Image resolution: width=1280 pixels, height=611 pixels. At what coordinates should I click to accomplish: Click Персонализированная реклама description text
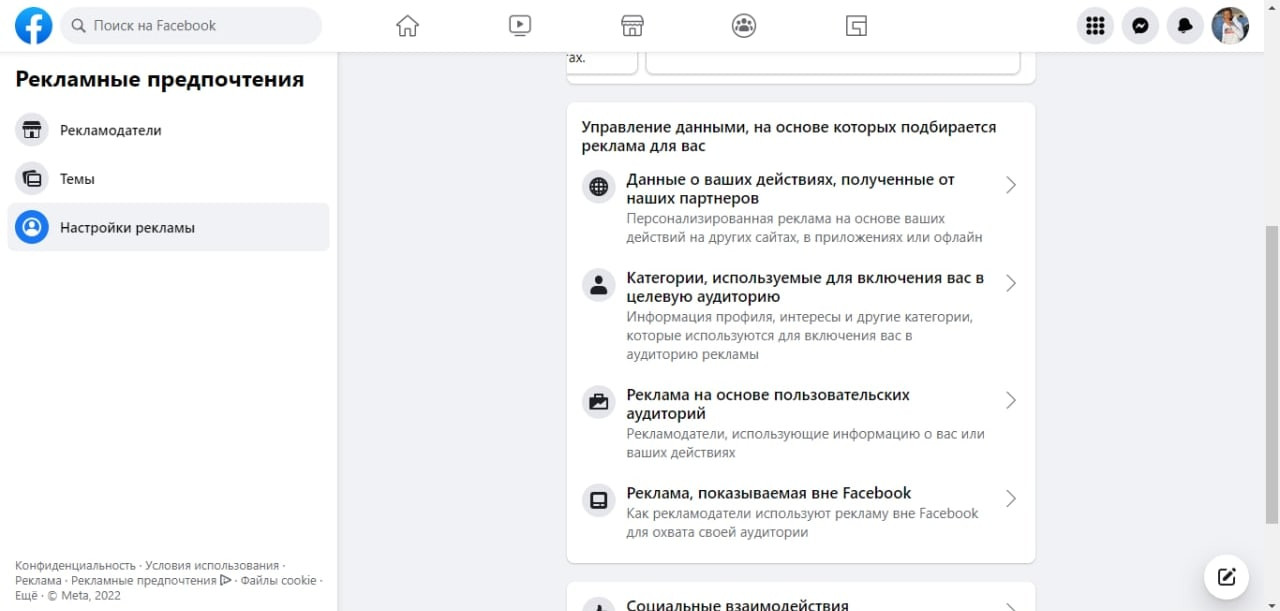[x=804, y=228]
